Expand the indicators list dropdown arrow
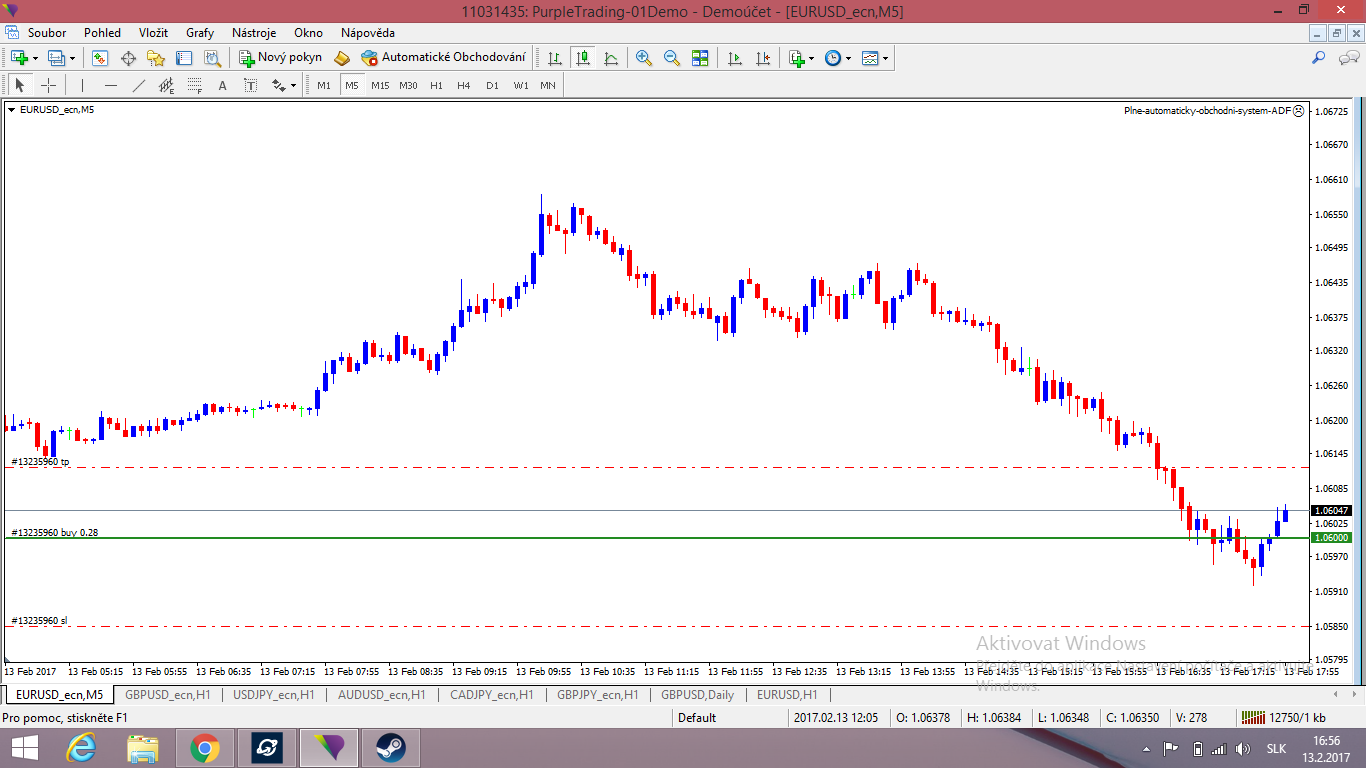Screen dimensions: 1366x768 pyautogui.click(x=811, y=58)
